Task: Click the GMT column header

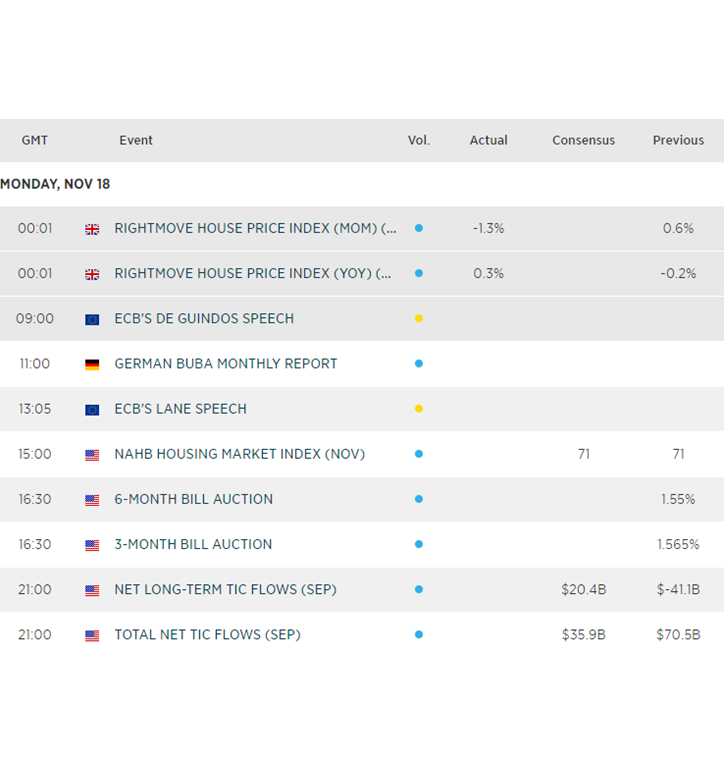Action: pos(35,141)
